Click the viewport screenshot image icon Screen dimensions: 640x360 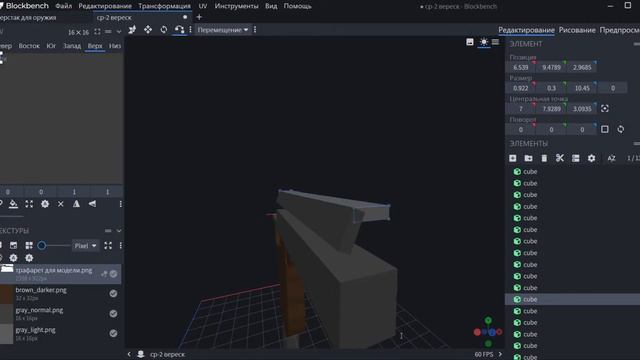[470, 42]
